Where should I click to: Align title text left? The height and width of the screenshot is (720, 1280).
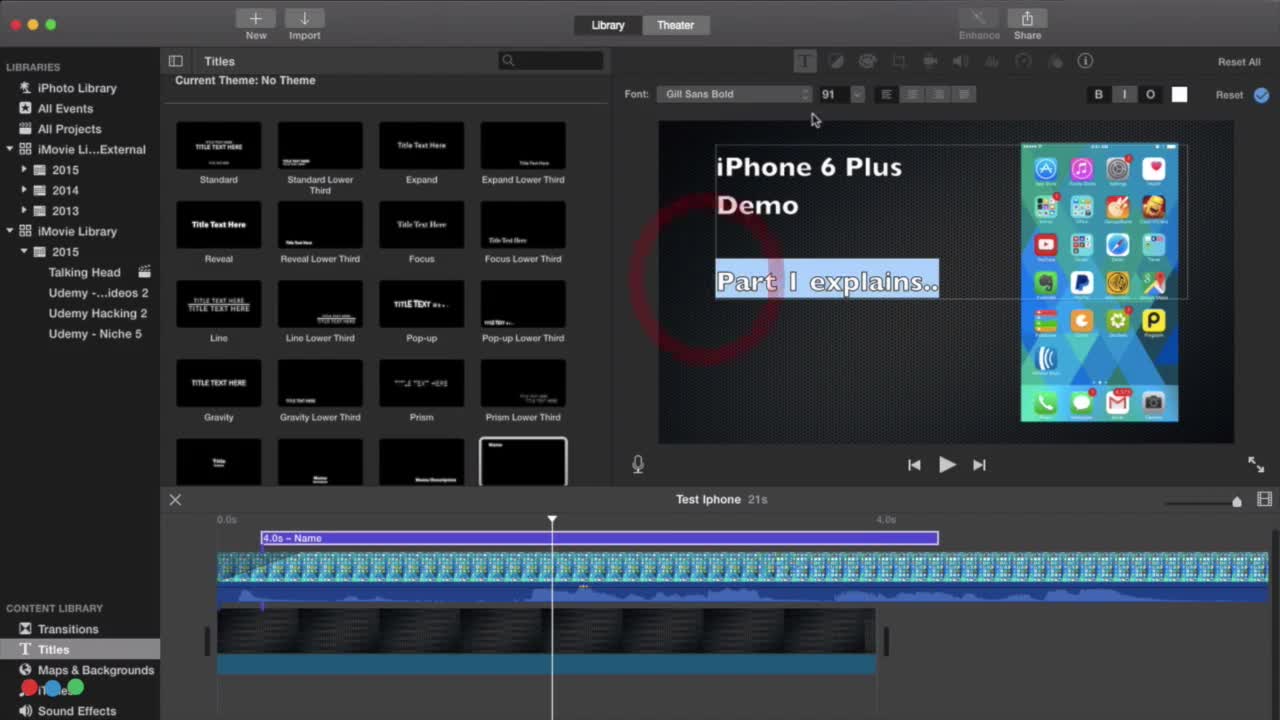coord(886,94)
